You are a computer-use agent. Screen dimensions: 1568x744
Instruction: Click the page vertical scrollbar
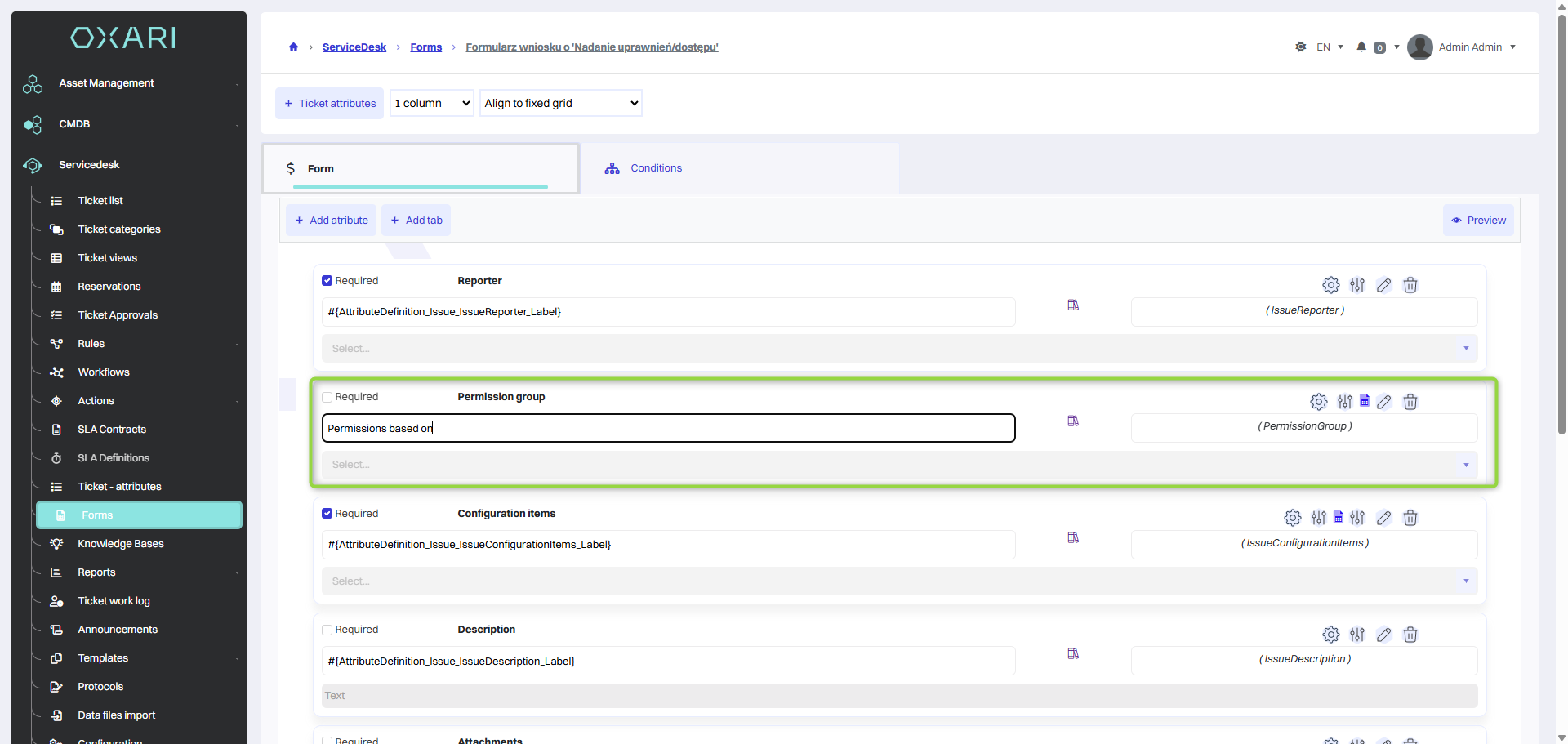1561,221
